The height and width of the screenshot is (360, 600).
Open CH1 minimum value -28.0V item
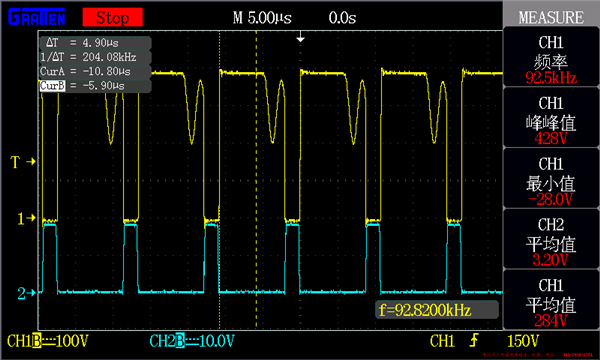[551, 179]
